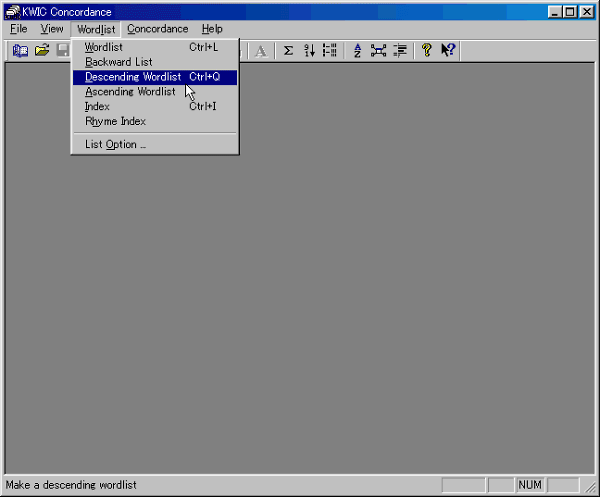This screenshot has height=497, width=600.
Task: Click the context help arrow-question icon
Action: (x=448, y=51)
